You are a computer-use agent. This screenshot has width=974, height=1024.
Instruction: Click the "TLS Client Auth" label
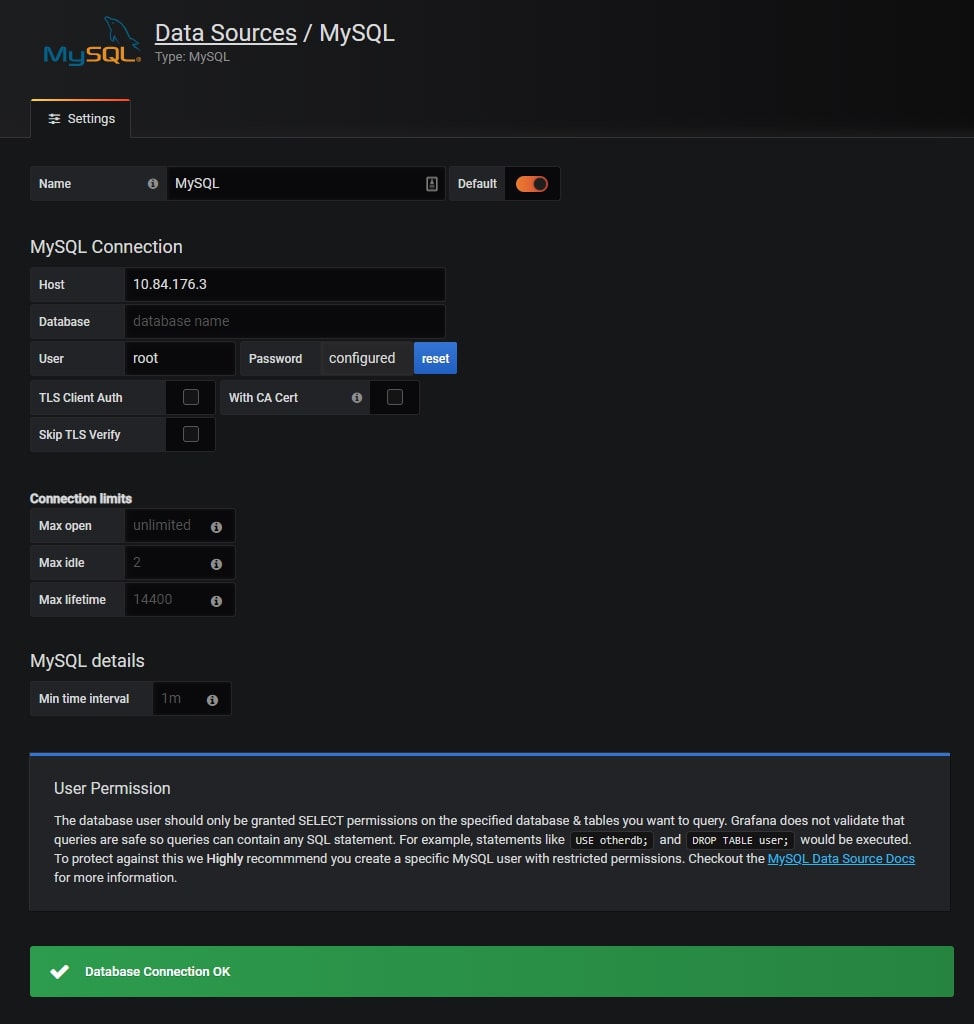[80, 398]
